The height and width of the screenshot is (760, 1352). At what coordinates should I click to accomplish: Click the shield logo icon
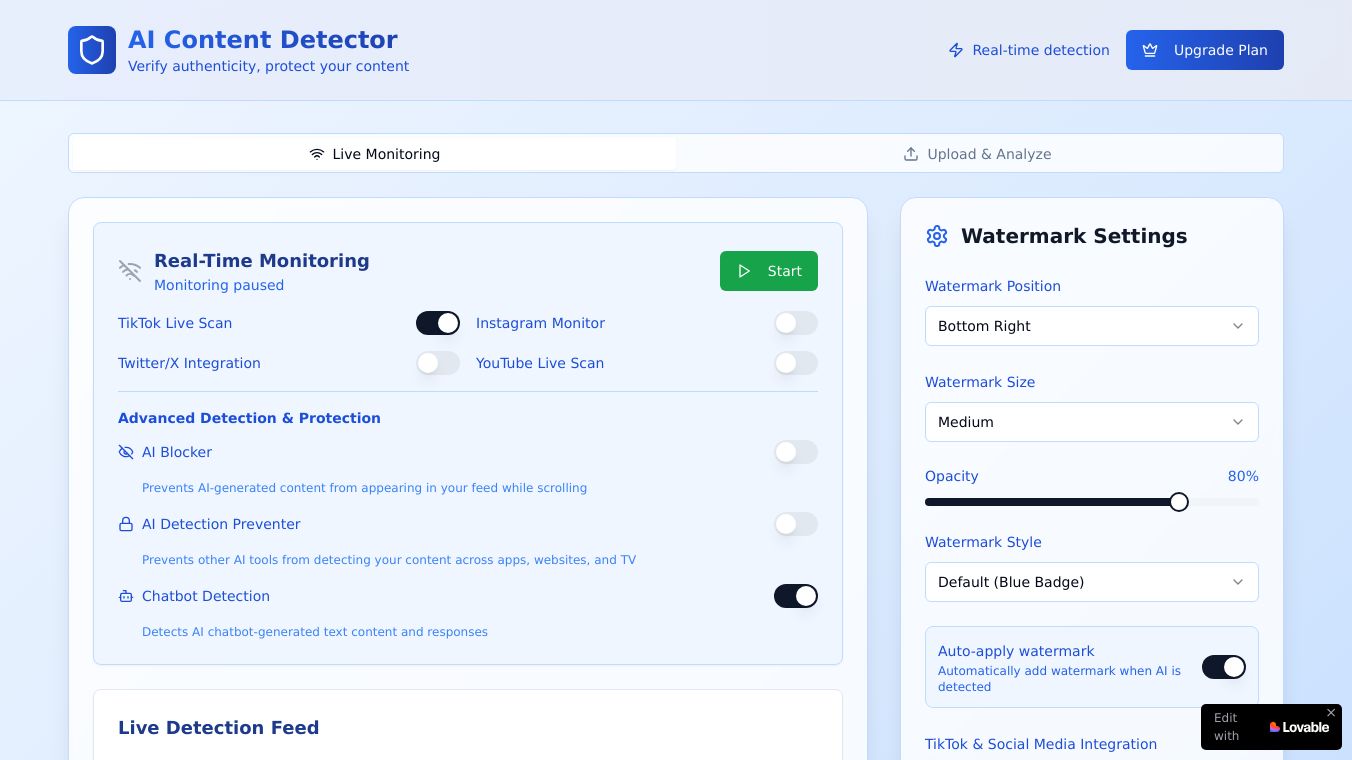click(x=92, y=50)
